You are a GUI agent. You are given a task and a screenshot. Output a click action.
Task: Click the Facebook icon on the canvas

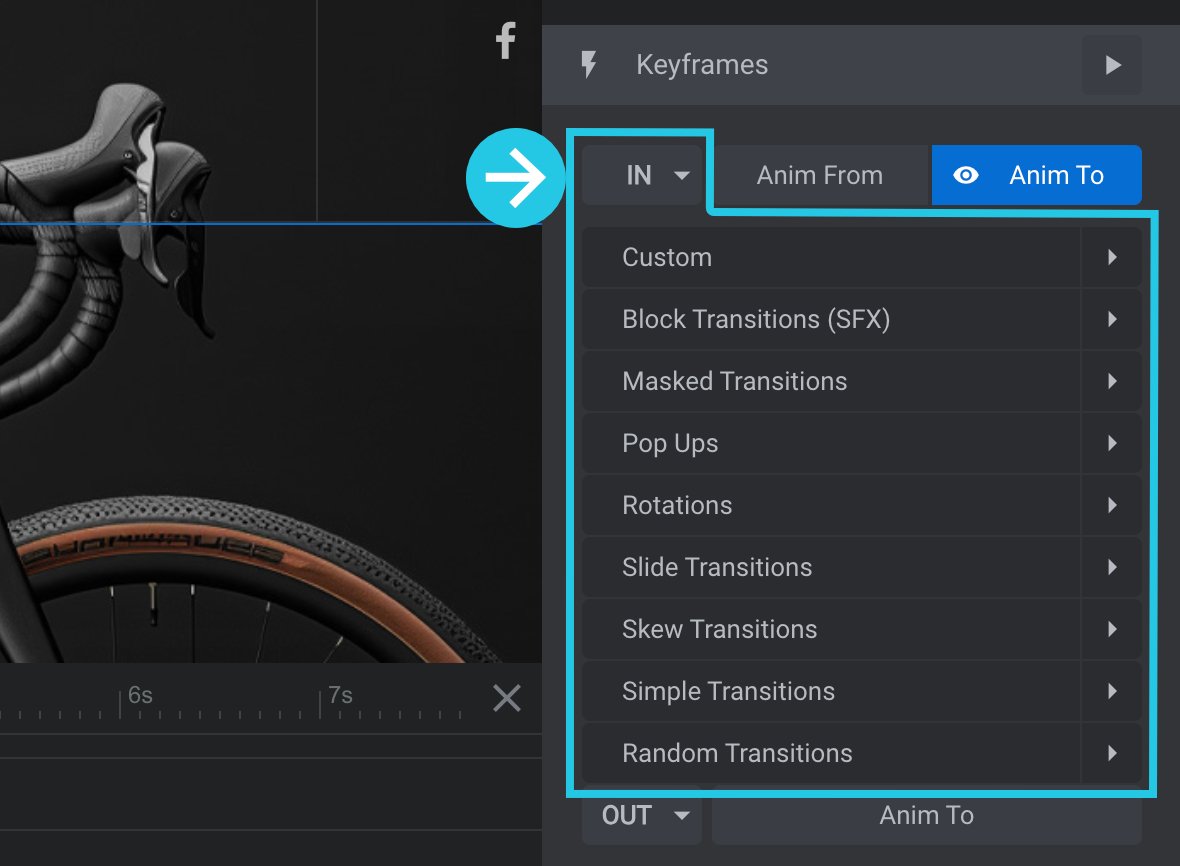click(x=506, y=41)
